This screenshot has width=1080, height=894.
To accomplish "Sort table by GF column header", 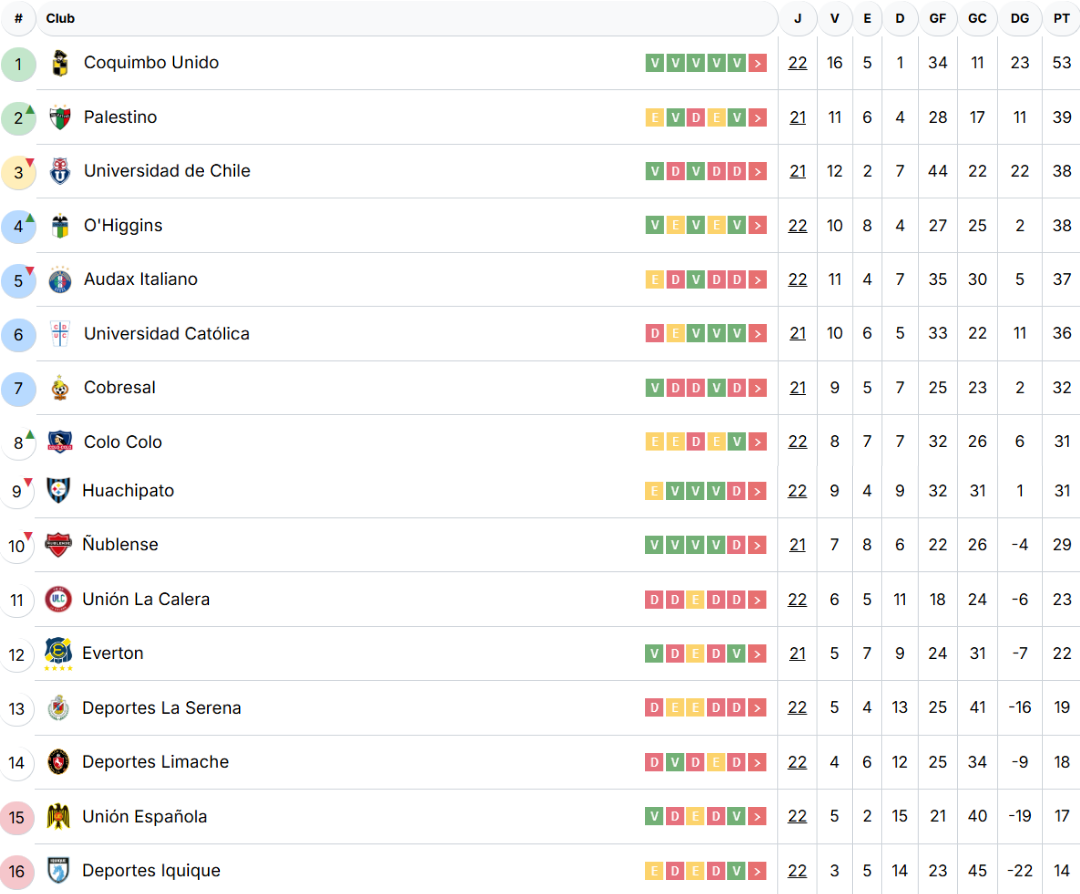I will [x=937, y=18].
